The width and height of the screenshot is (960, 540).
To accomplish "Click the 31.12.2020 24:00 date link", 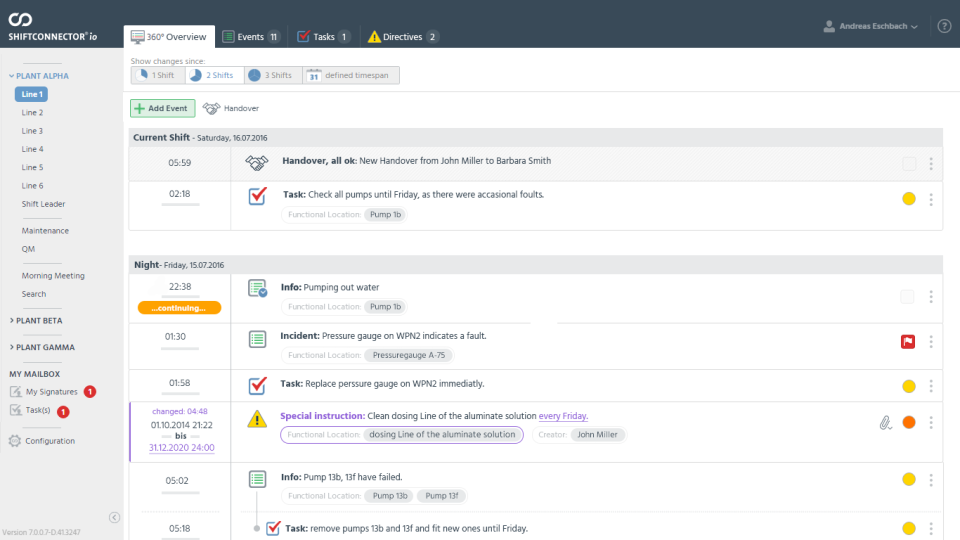I will pyautogui.click(x=181, y=448).
